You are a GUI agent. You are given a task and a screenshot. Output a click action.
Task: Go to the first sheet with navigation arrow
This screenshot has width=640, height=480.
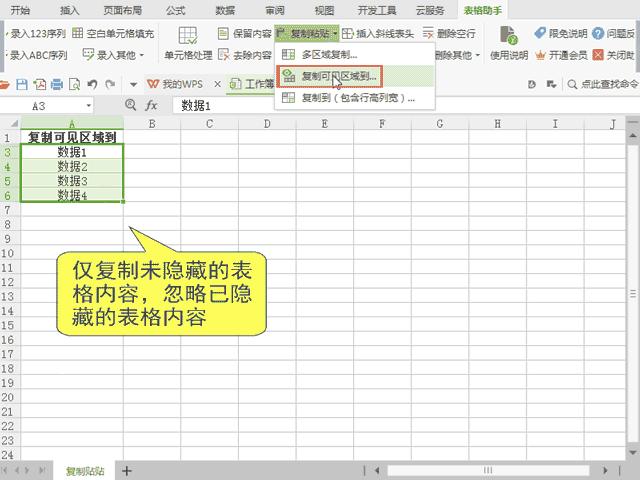[5, 471]
